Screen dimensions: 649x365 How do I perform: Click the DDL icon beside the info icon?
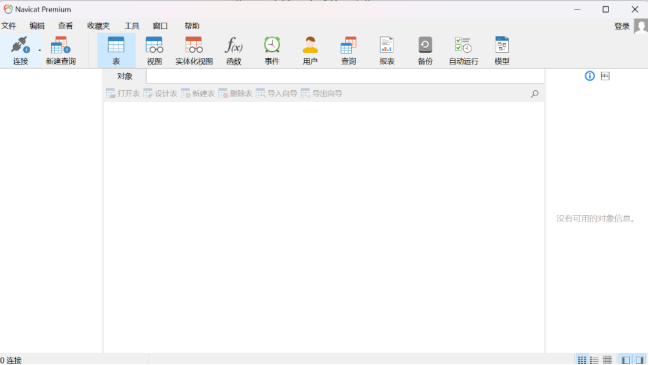(x=605, y=76)
